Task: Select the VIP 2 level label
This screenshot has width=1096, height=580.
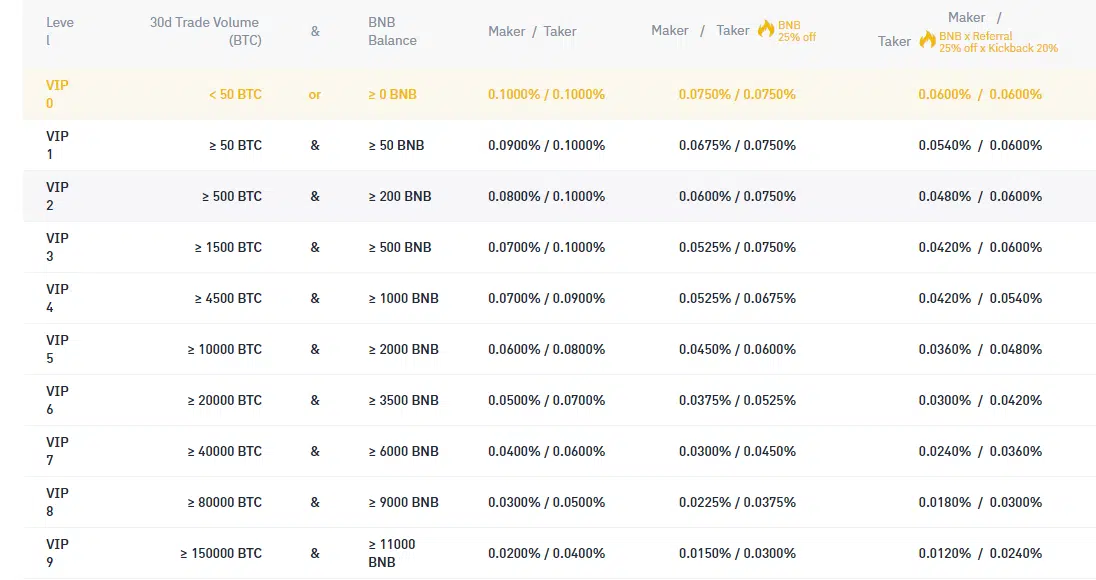Action: point(57,196)
